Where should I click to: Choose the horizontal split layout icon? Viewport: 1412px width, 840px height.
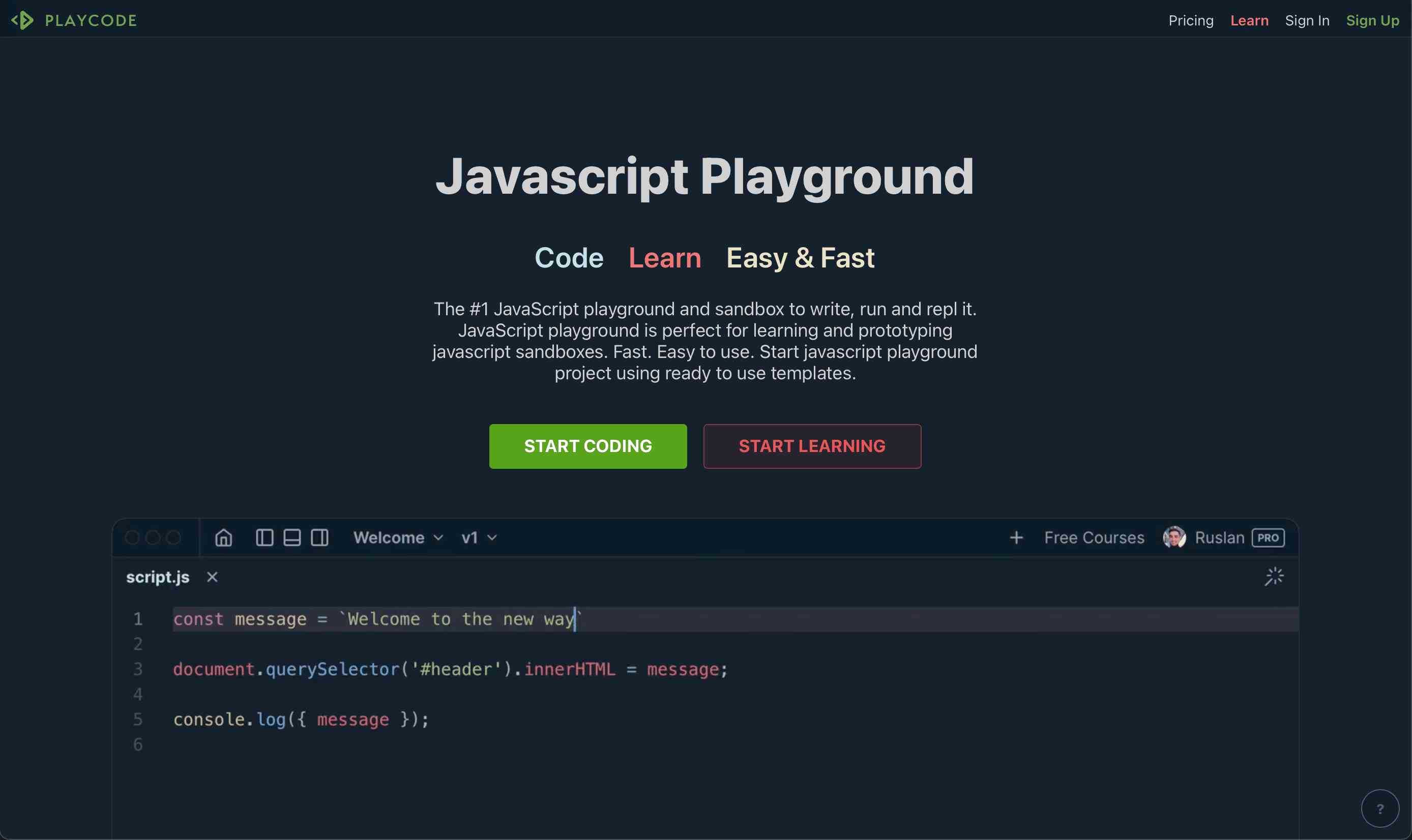pyautogui.click(x=291, y=537)
